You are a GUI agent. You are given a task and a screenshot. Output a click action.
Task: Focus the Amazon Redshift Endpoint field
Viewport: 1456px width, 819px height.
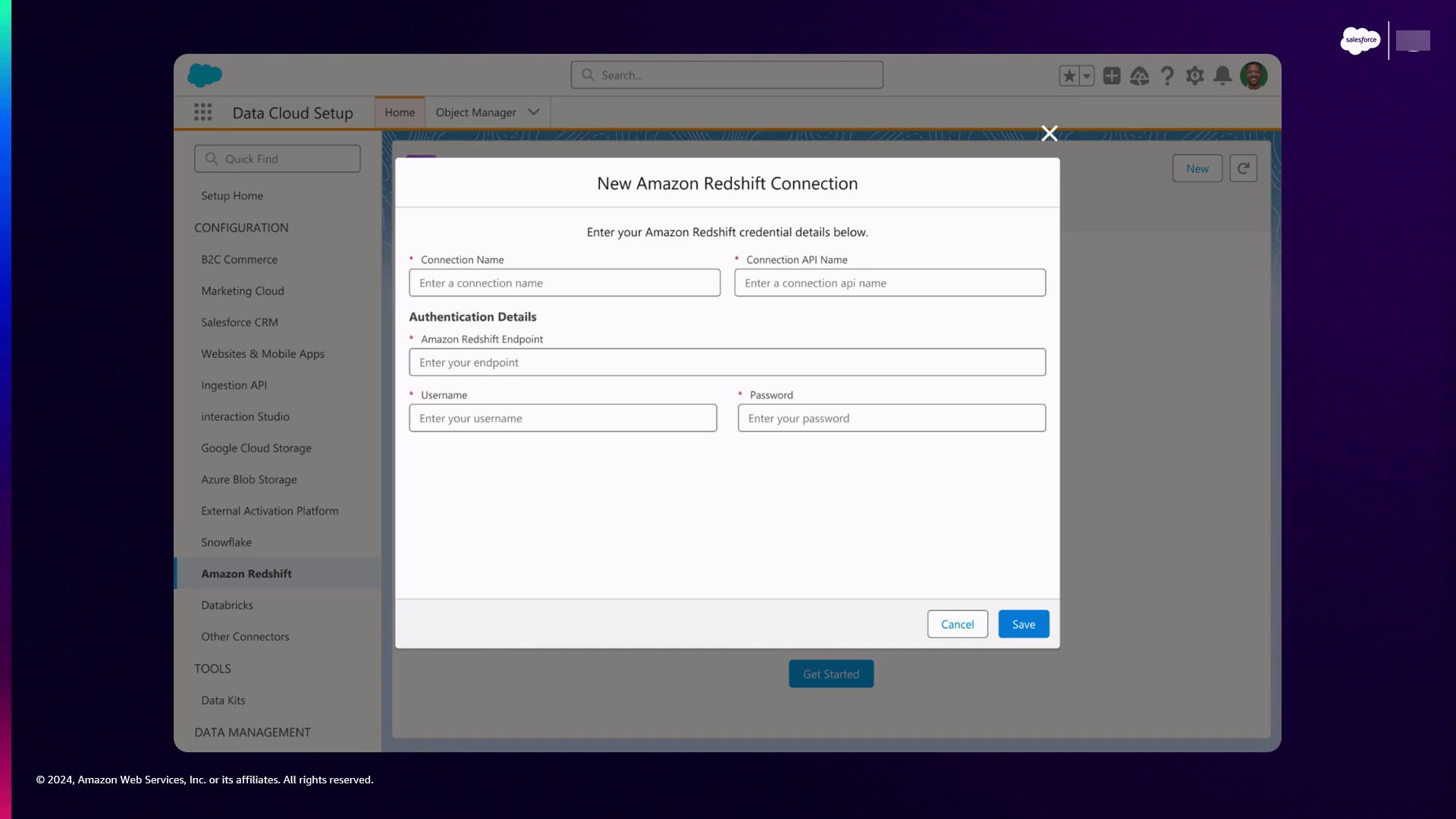click(726, 362)
